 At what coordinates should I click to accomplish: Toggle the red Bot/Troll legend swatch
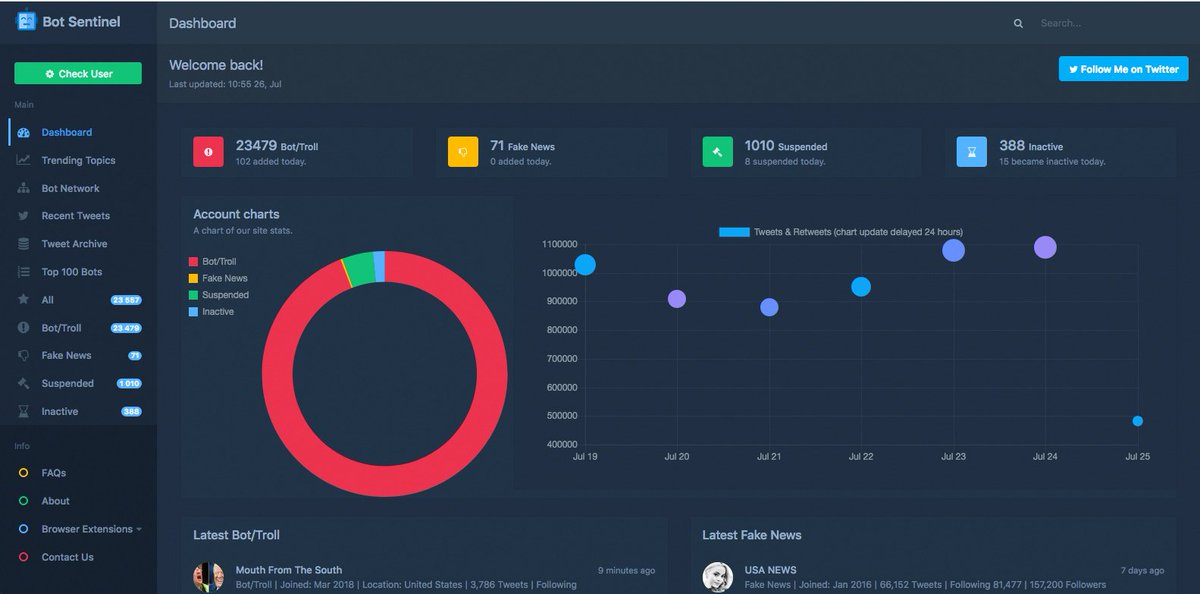[x=194, y=262]
